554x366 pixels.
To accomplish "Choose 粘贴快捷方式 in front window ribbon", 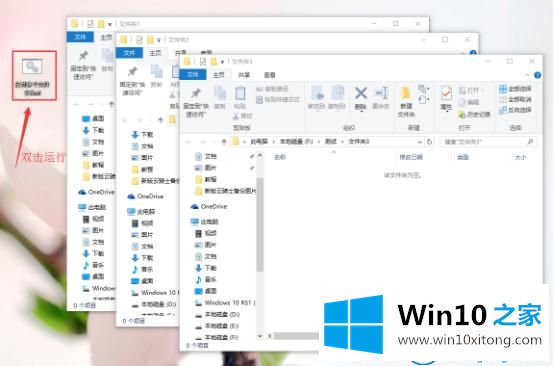I will point(278,100).
